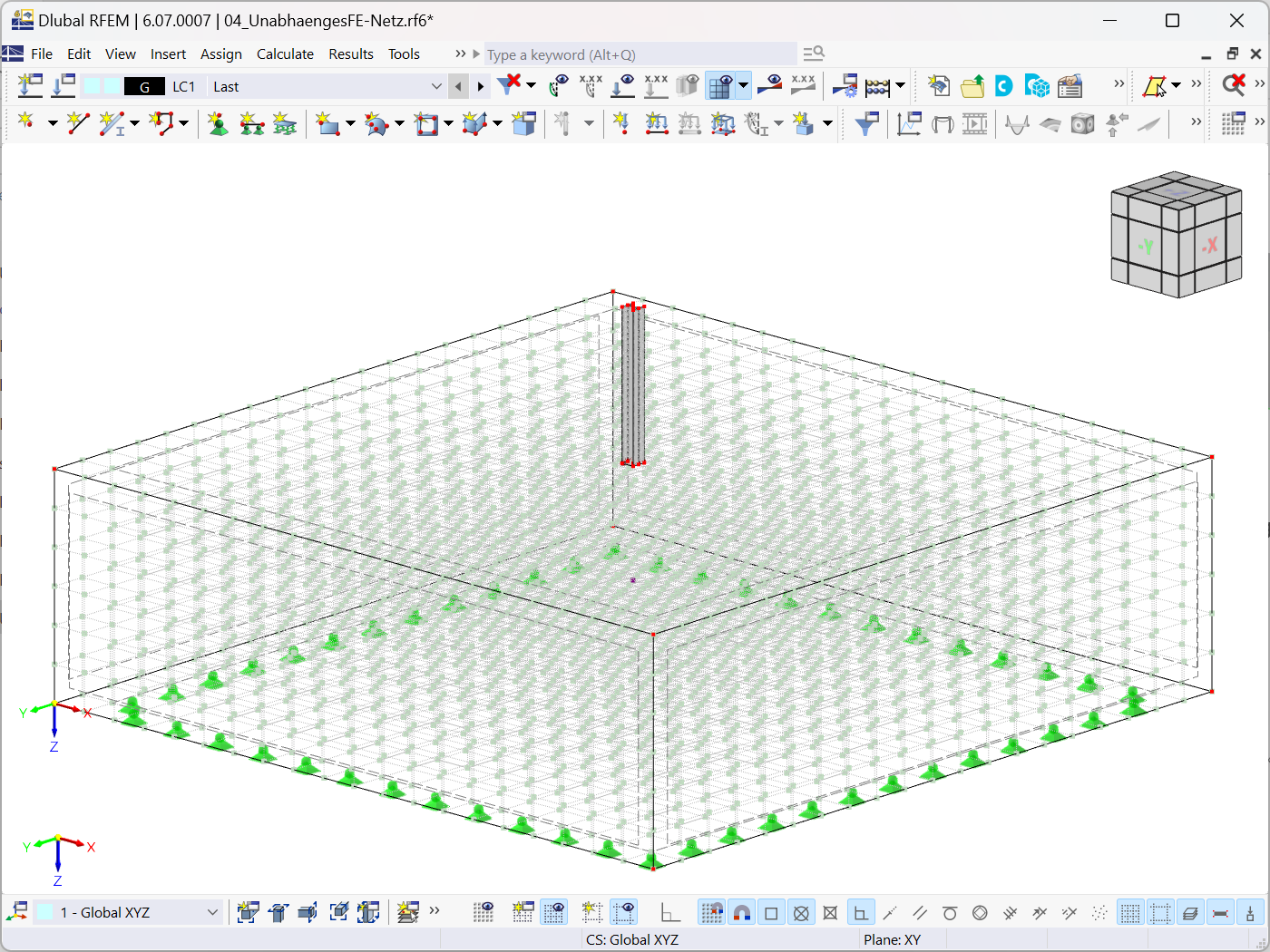The height and width of the screenshot is (952, 1270).
Task: Open the Printout Report icon
Action: 1070,85
